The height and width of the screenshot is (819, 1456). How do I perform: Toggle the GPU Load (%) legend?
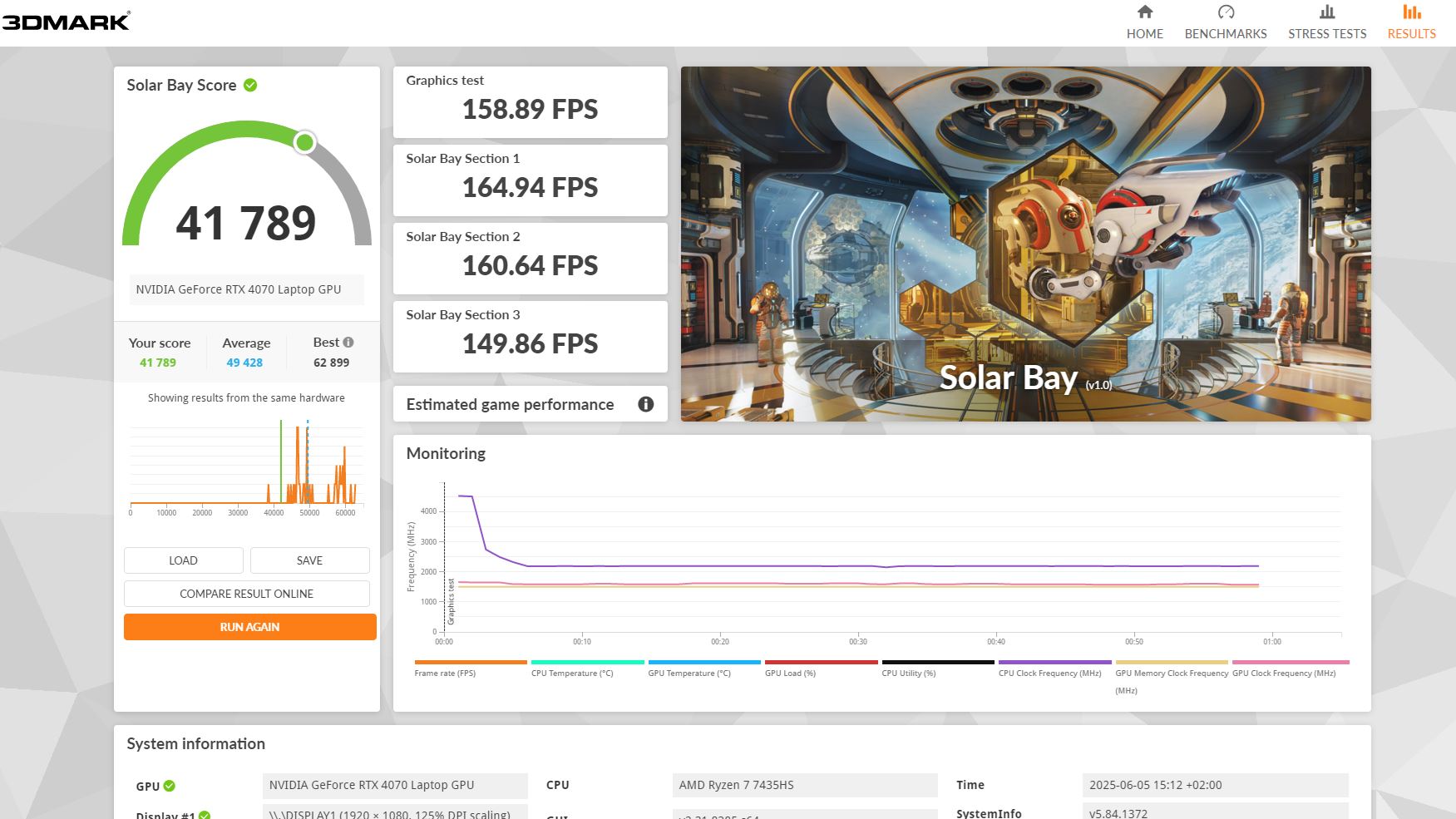point(821,669)
